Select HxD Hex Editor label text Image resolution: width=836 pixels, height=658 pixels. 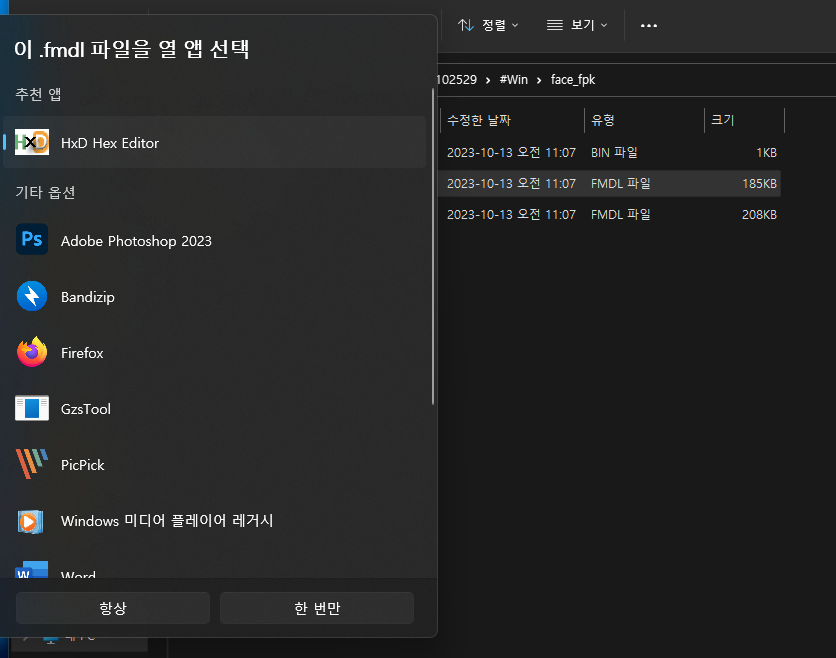click(110, 143)
